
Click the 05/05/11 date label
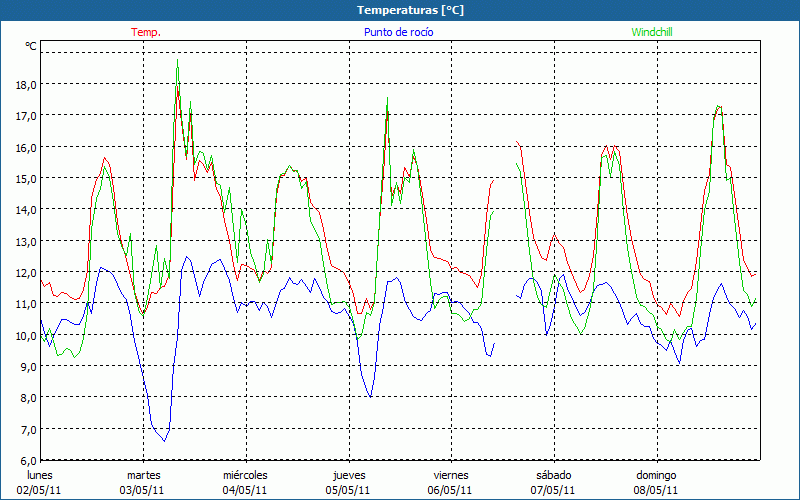[x=348, y=490]
